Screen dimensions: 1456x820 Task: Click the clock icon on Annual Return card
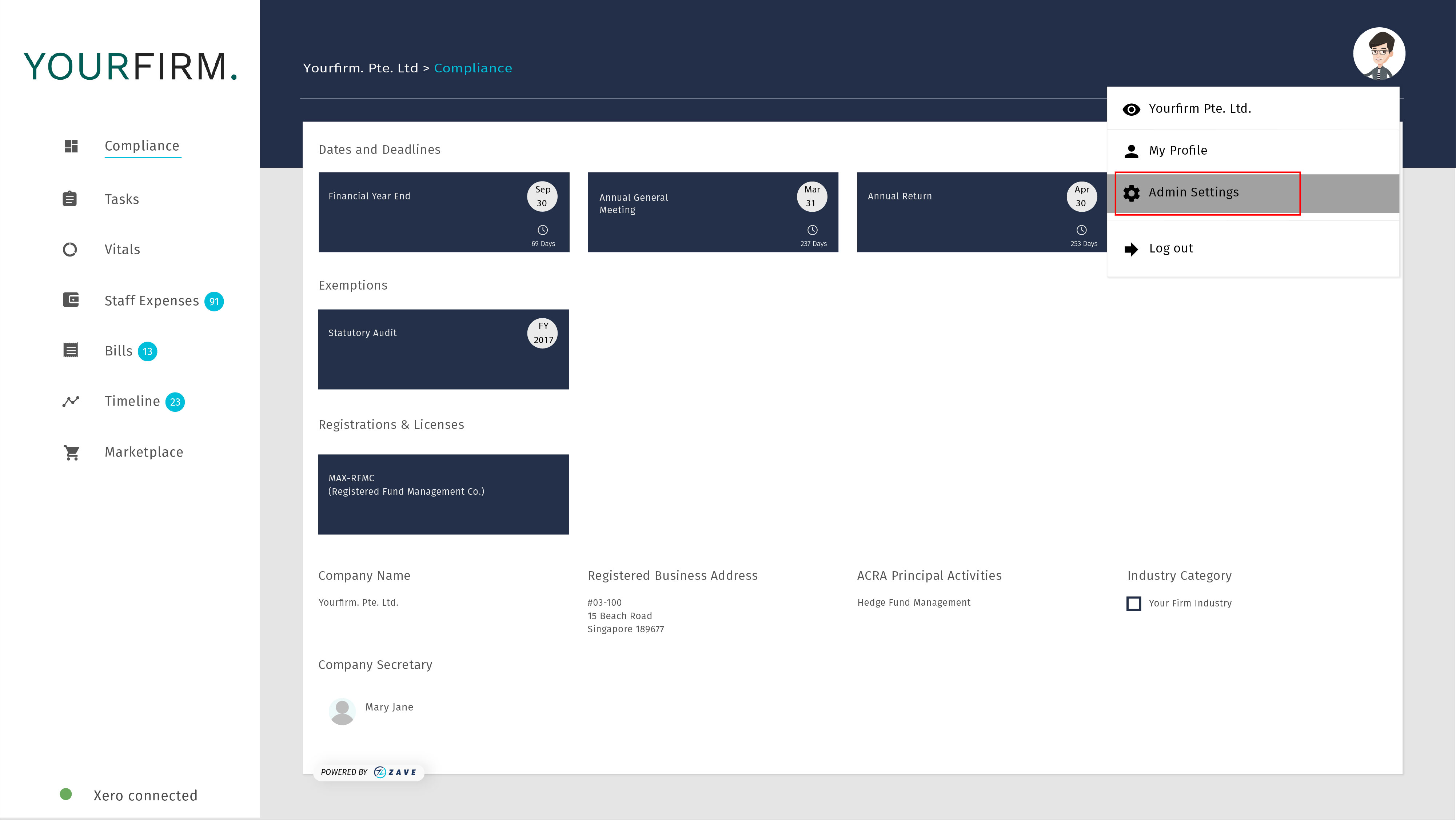click(x=1081, y=230)
